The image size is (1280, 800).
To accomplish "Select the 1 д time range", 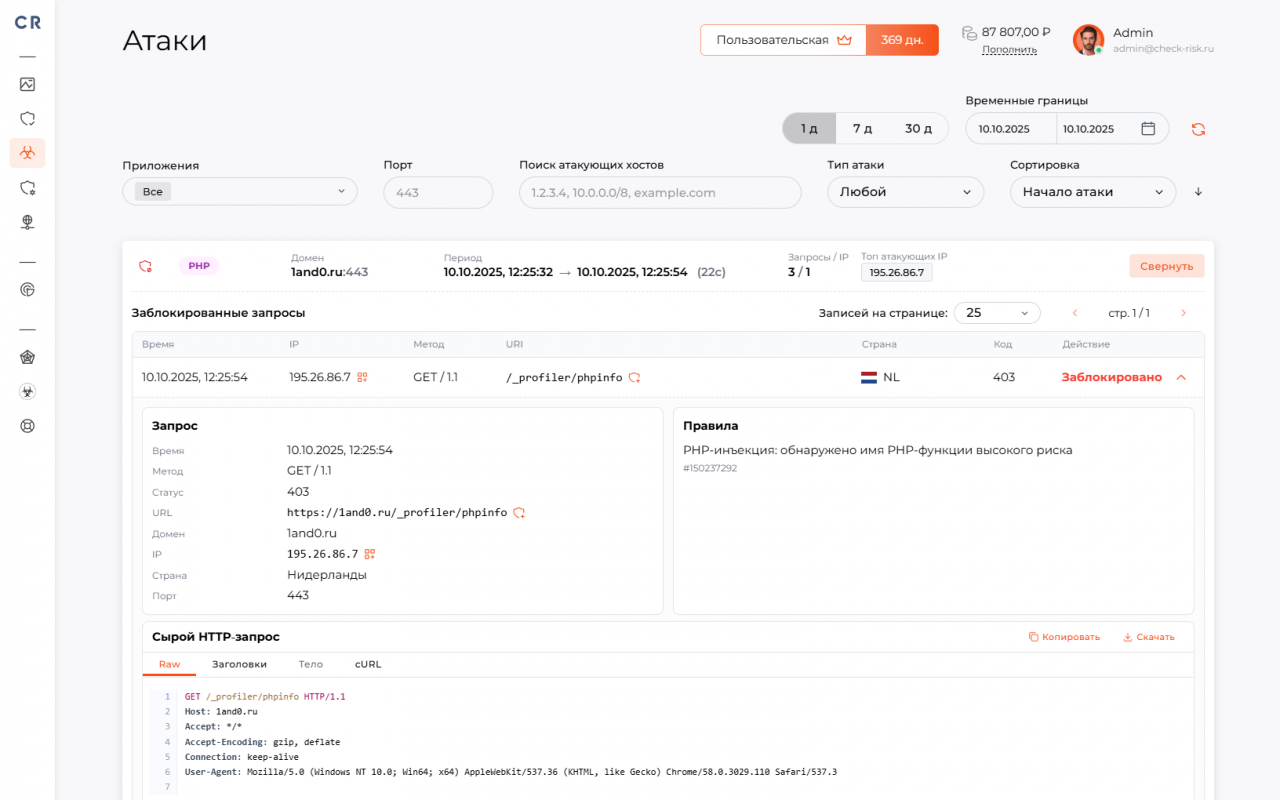I will click(x=809, y=128).
